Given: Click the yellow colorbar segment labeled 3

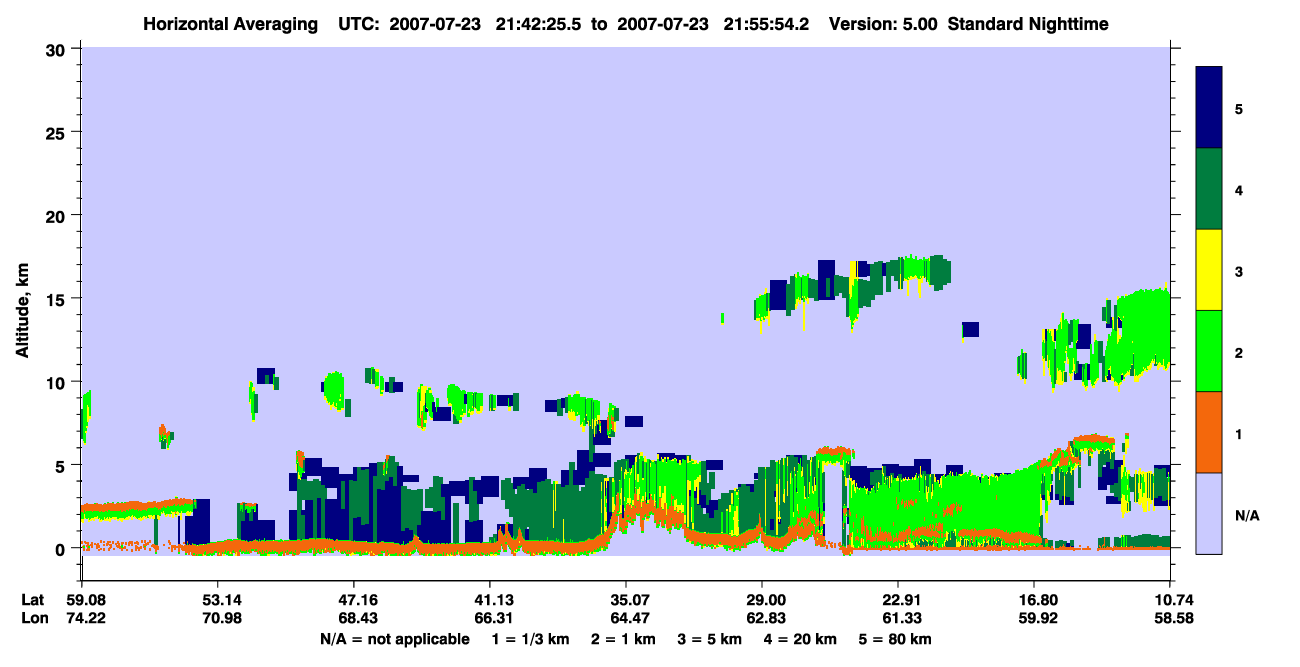Looking at the screenshot, I should [1209, 270].
